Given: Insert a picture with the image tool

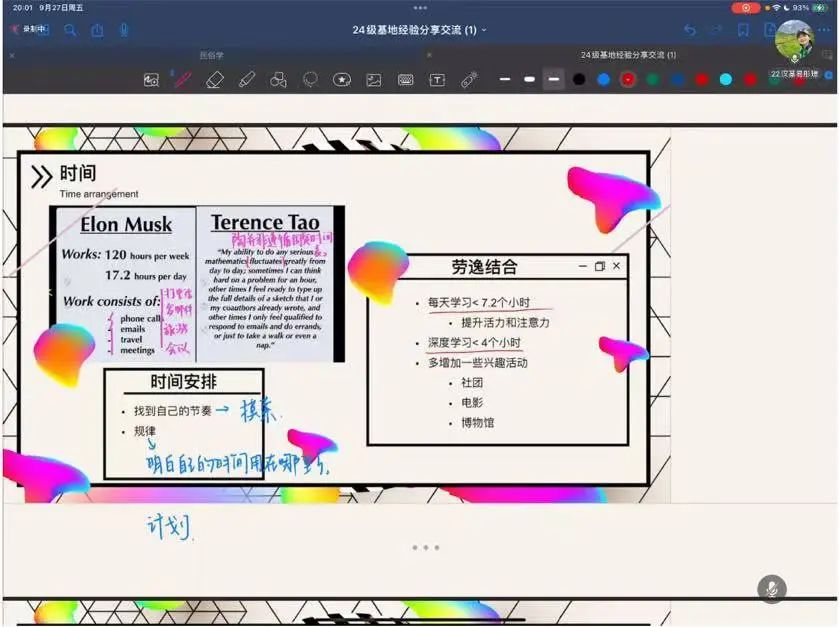Looking at the screenshot, I should pyautogui.click(x=373, y=80).
